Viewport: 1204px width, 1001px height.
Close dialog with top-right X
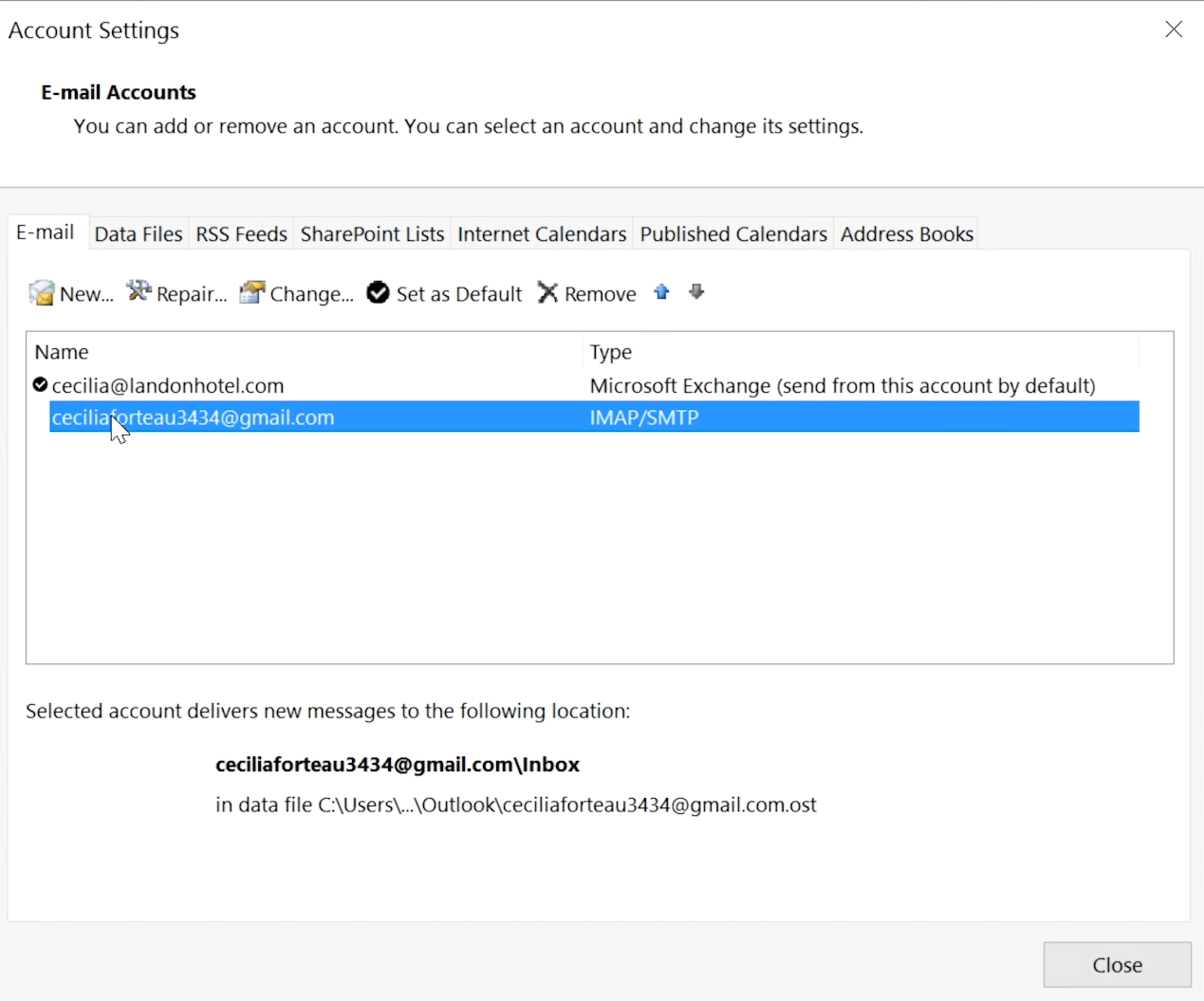coord(1174,29)
